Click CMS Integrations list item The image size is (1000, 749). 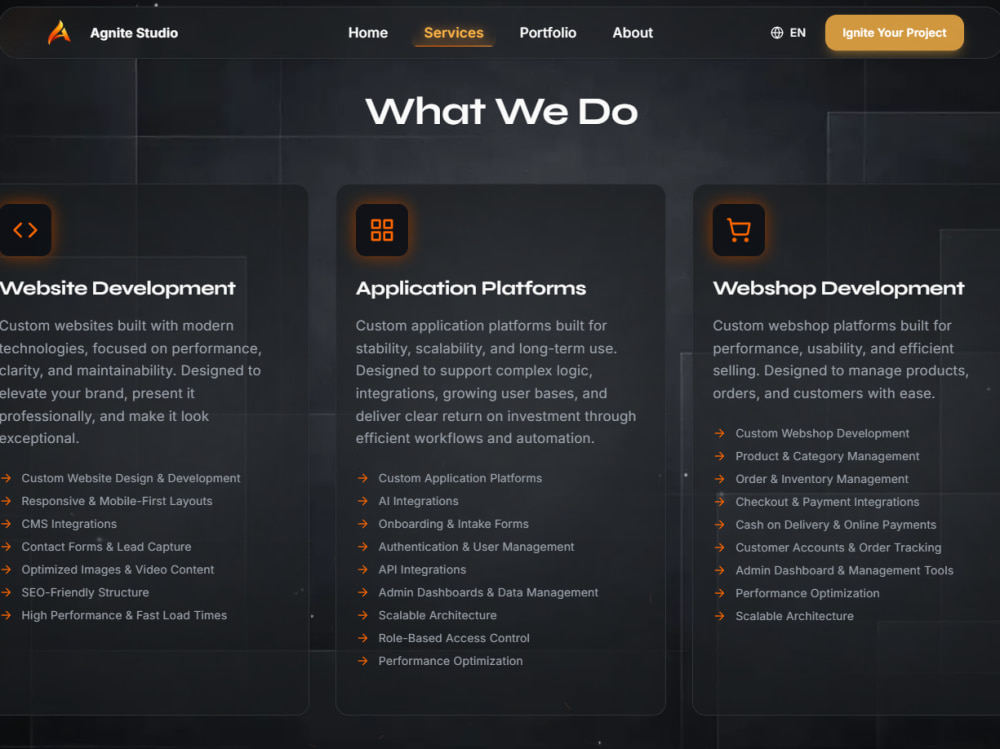(x=69, y=524)
